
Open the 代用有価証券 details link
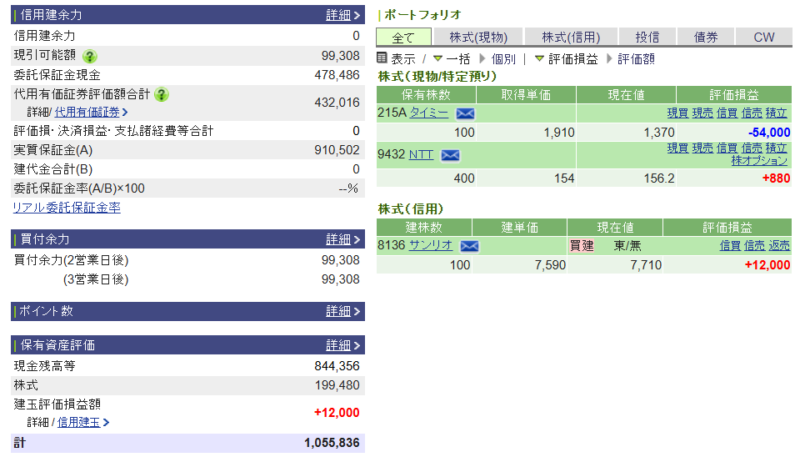(x=86, y=112)
